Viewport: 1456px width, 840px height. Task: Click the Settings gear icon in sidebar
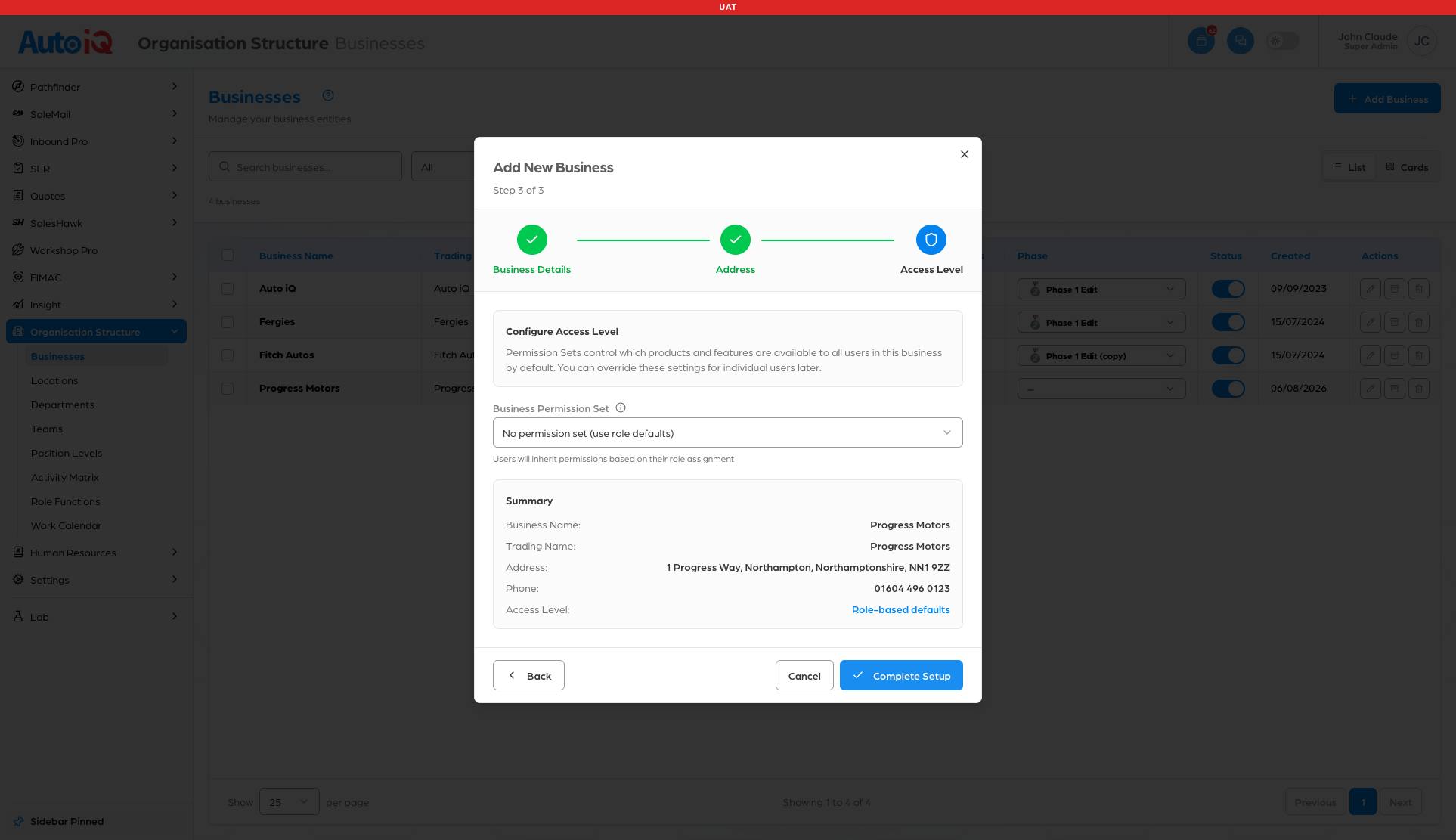click(18, 580)
